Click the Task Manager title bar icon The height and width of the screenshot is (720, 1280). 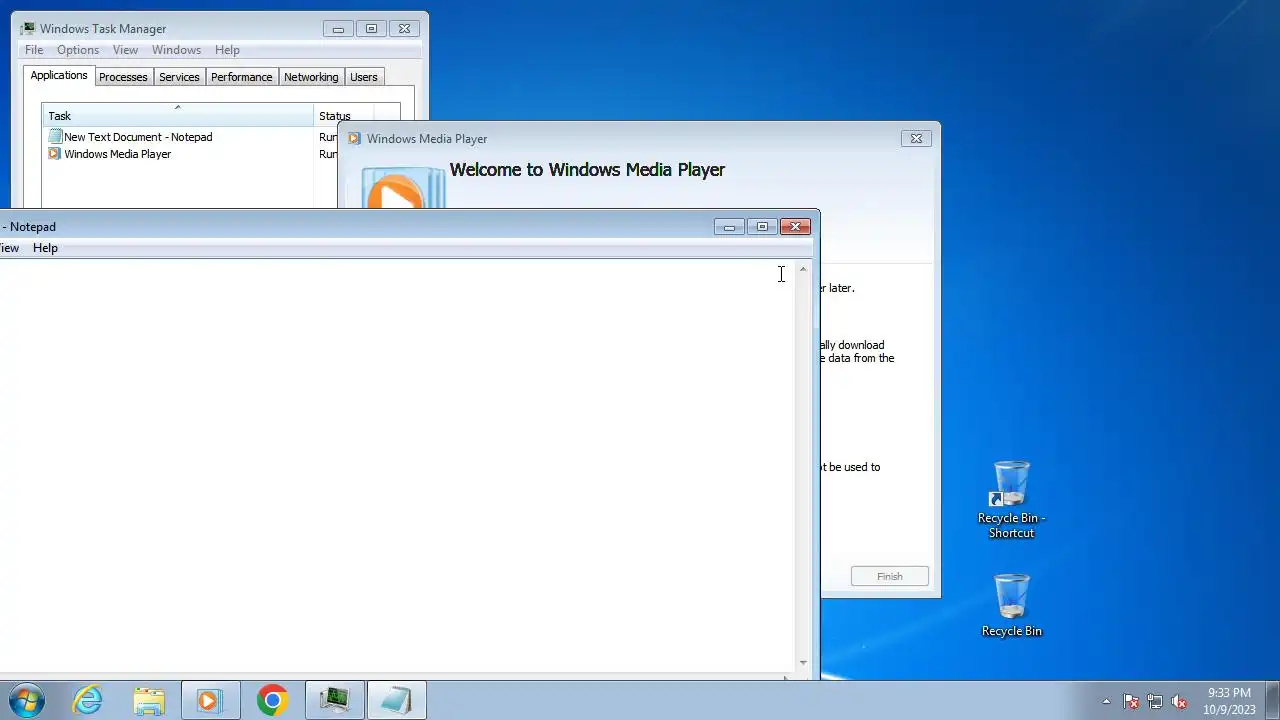[x=27, y=29]
